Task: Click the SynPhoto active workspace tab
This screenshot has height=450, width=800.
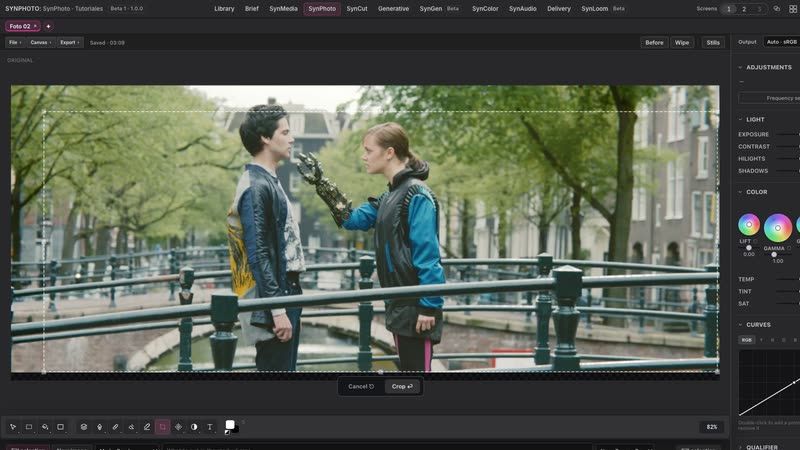Action: (x=322, y=9)
